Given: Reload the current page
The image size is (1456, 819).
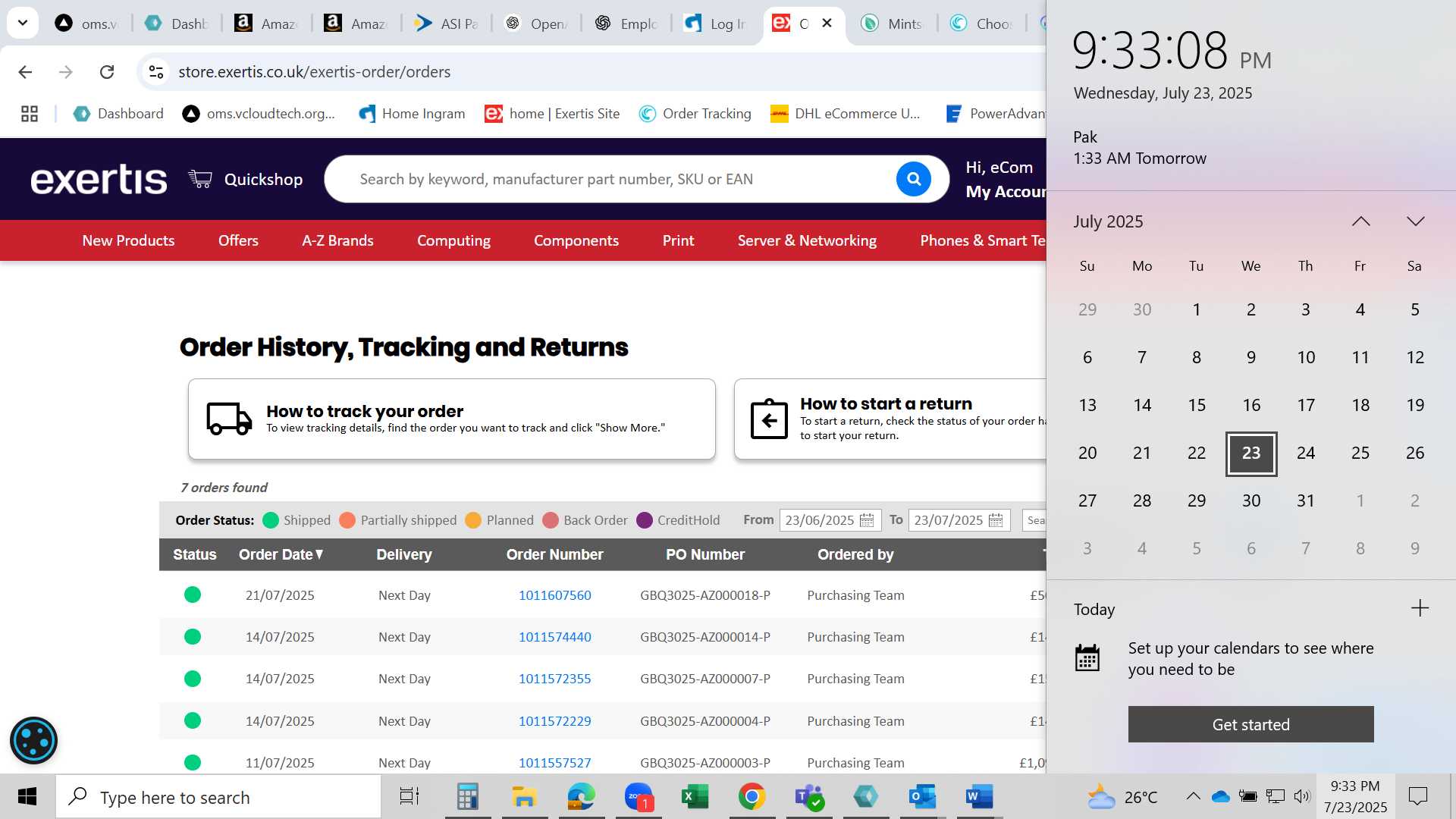Looking at the screenshot, I should [107, 72].
